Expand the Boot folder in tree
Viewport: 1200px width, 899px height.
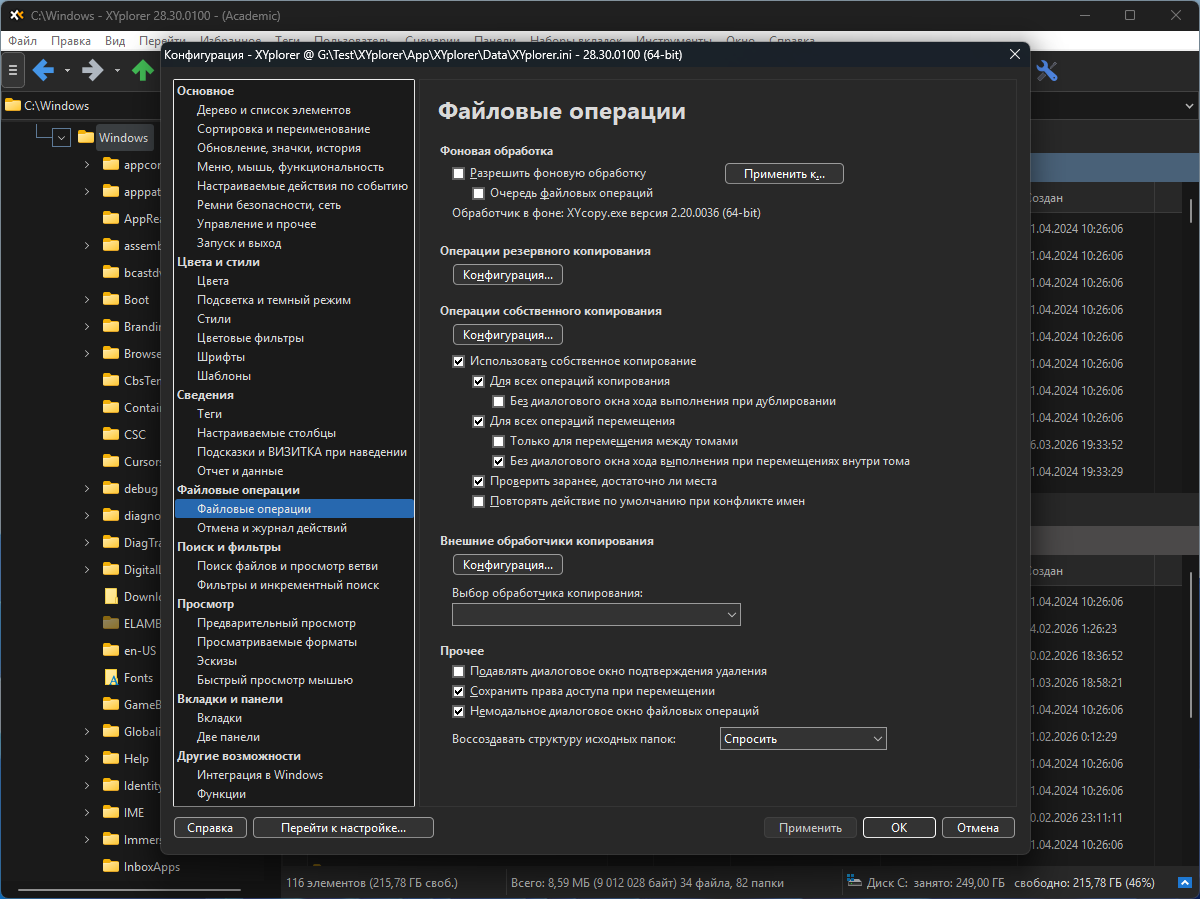coord(87,300)
